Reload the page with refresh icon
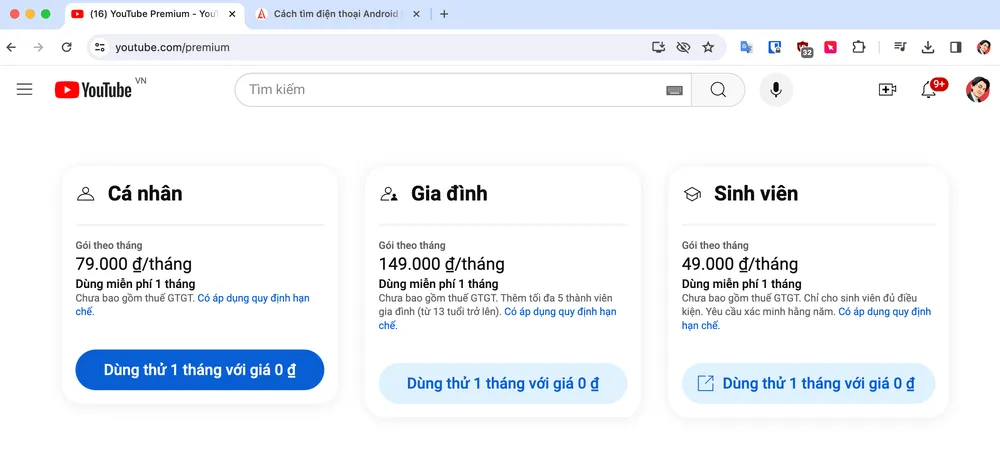The height and width of the screenshot is (473, 1000). point(66,47)
